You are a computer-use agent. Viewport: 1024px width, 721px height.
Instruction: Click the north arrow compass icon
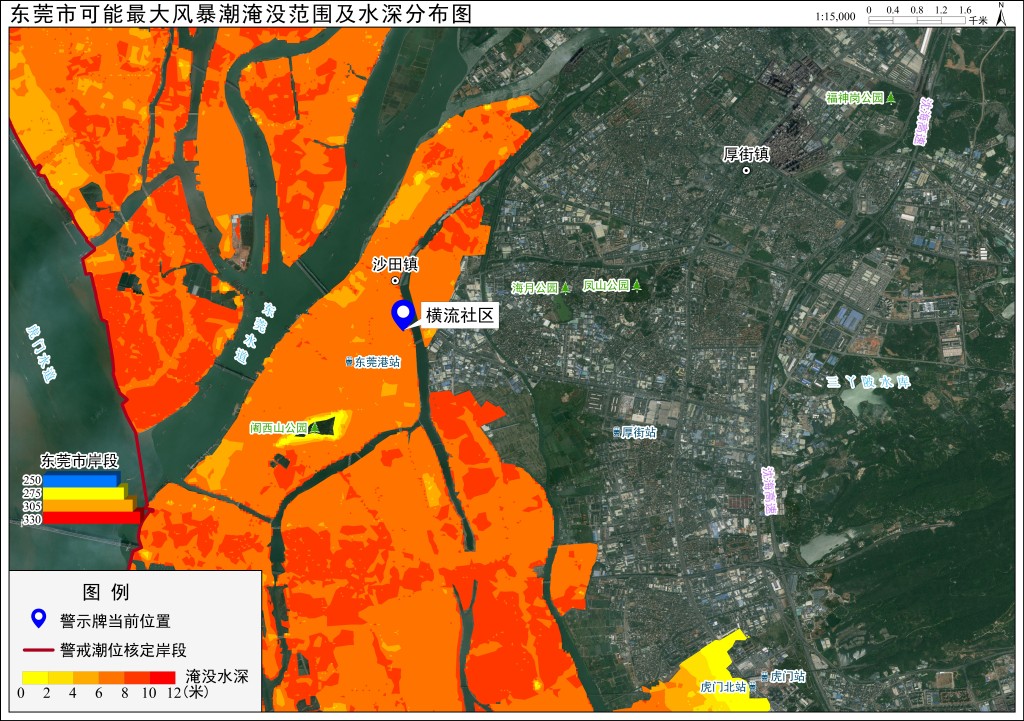point(1001,14)
